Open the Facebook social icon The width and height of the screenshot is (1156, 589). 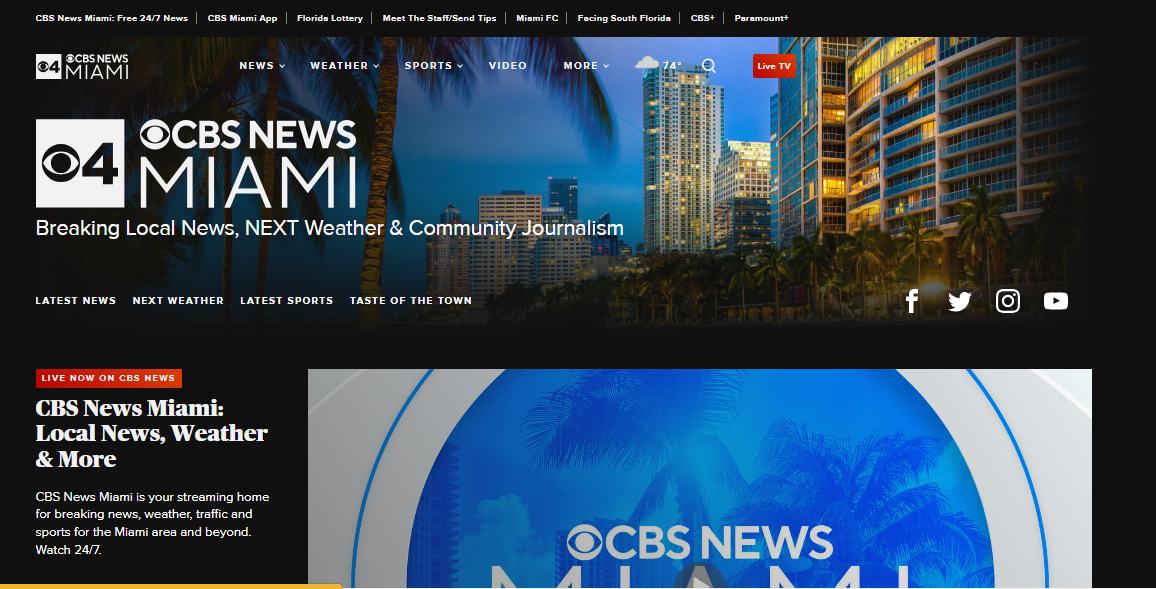(x=911, y=301)
